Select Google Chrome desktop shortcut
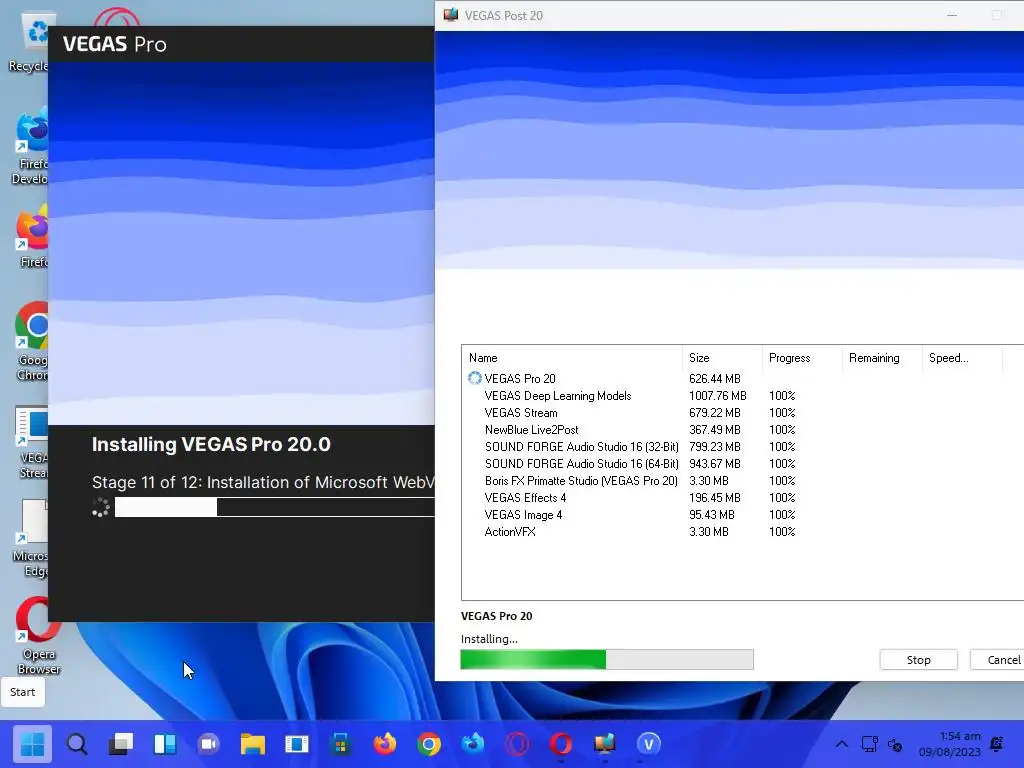 point(31,342)
